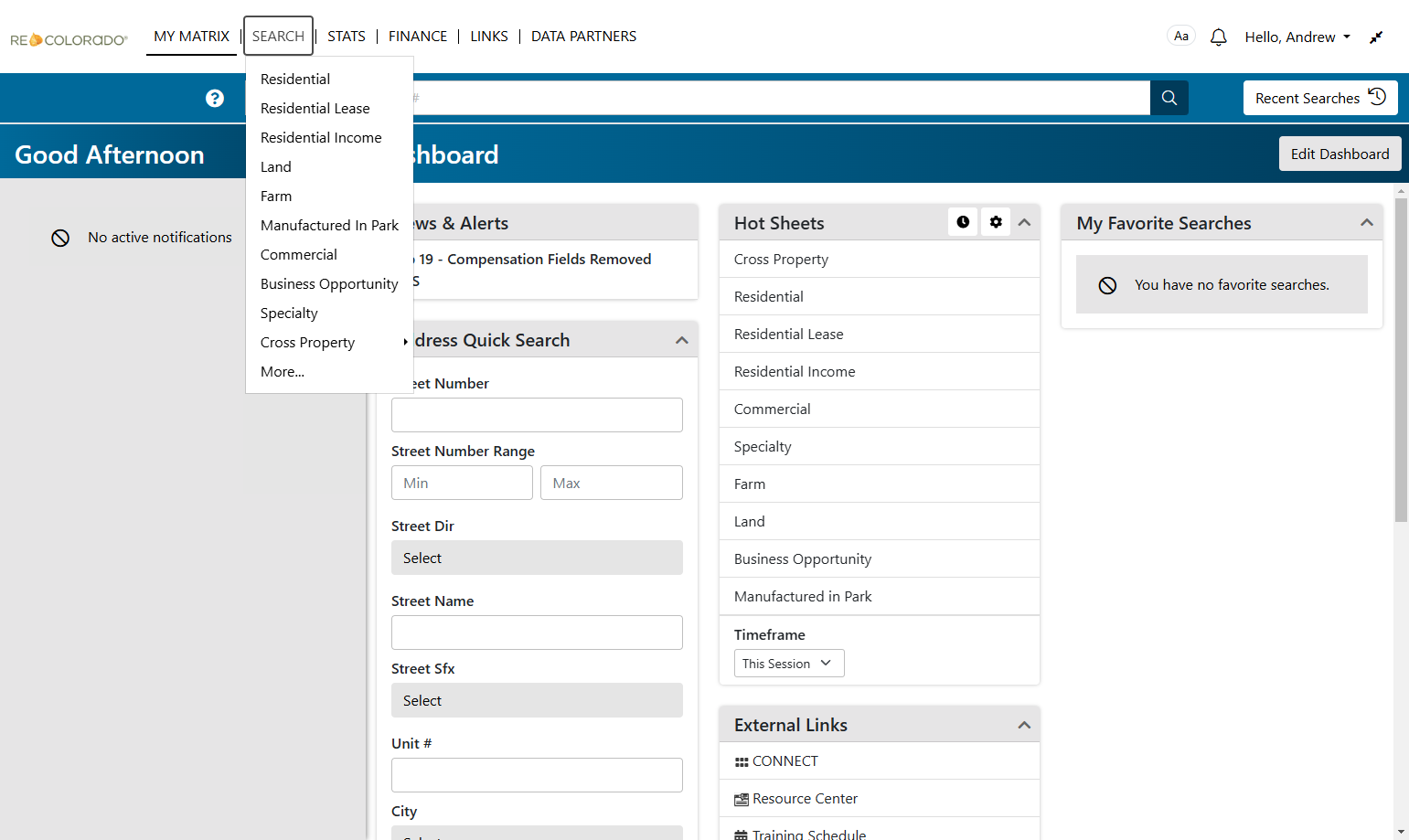
Task: Click the Edit Dashboard button
Action: 1340,154
